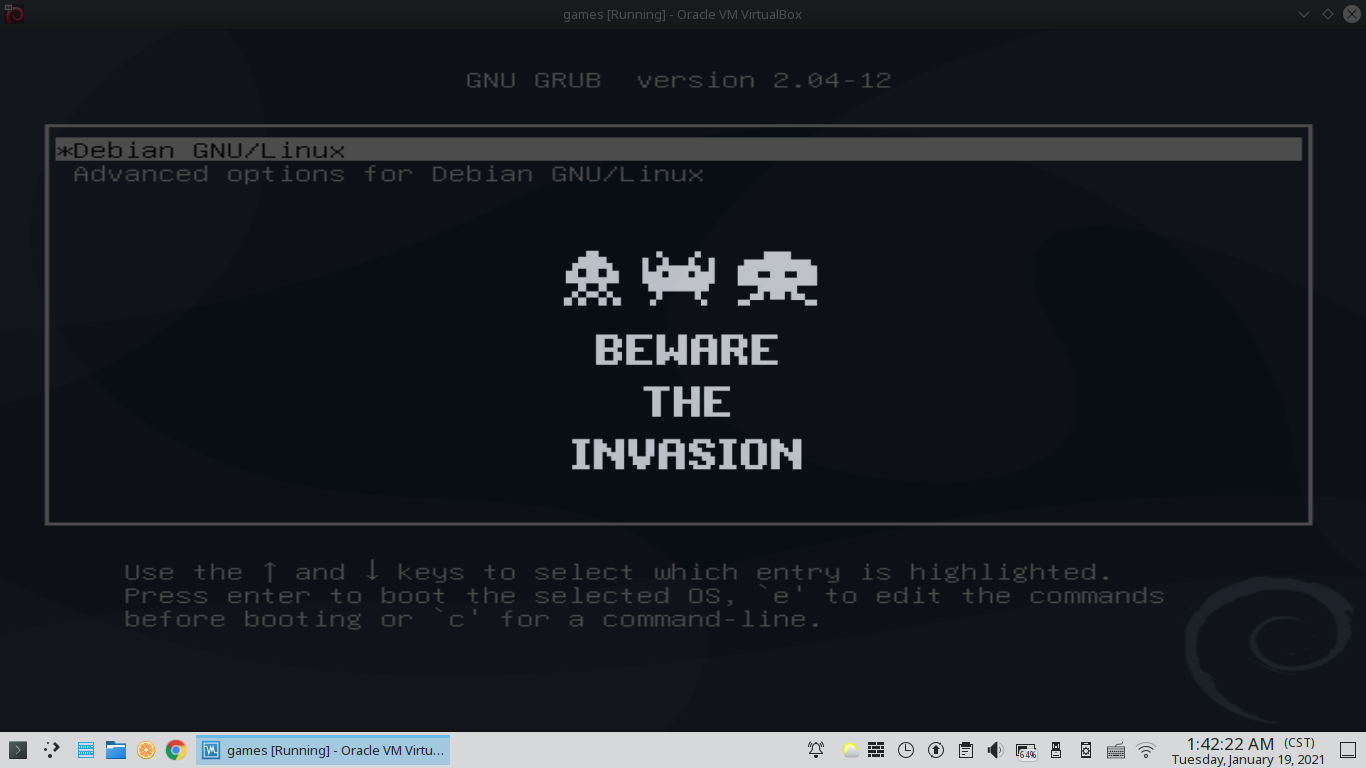
Task: Open the Wi-Fi network tray icon
Action: coord(1146,750)
